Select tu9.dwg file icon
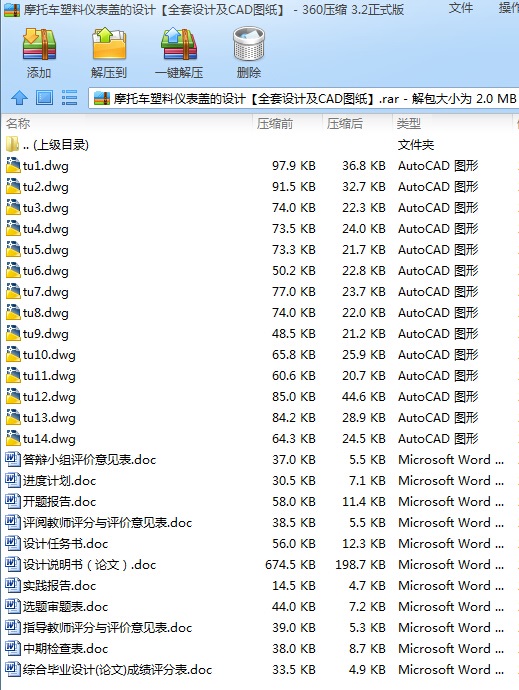The image size is (519, 690). (x=13, y=334)
